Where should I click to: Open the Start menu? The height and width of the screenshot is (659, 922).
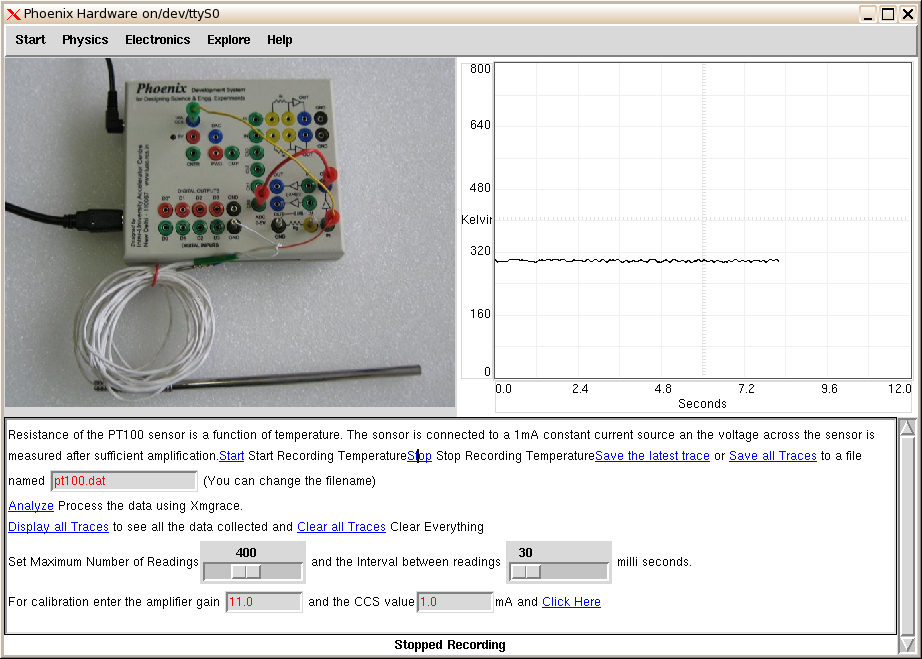tap(30, 40)
